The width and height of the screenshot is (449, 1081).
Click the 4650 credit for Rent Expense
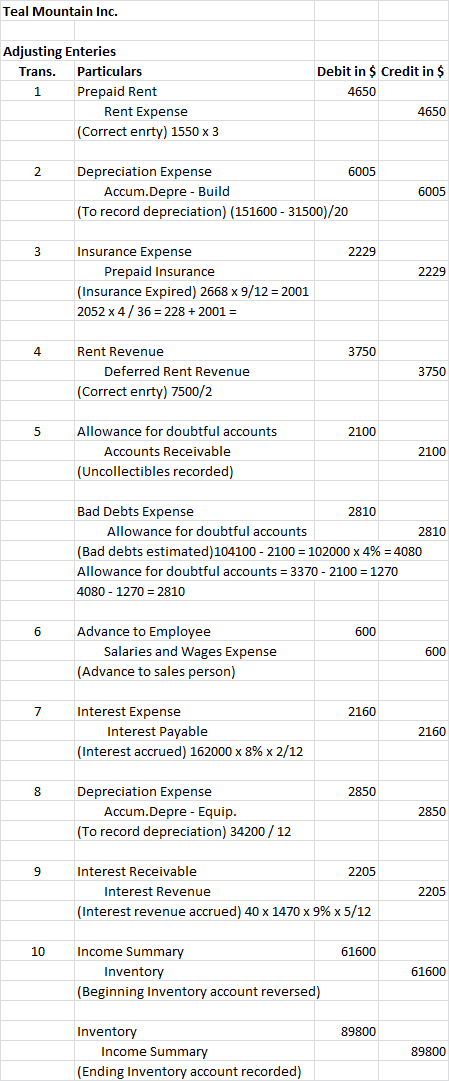click(x=432, y=112)
